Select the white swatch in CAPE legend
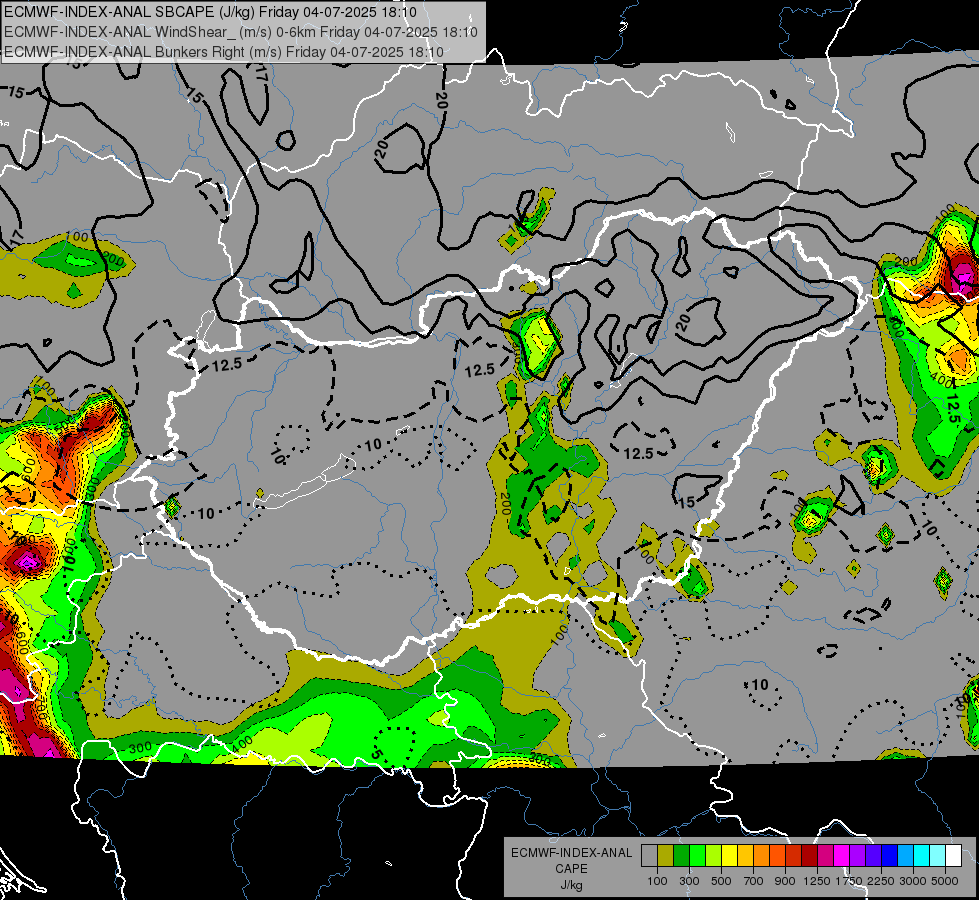This screenshot has width=979, height=900. coord(953,856)
